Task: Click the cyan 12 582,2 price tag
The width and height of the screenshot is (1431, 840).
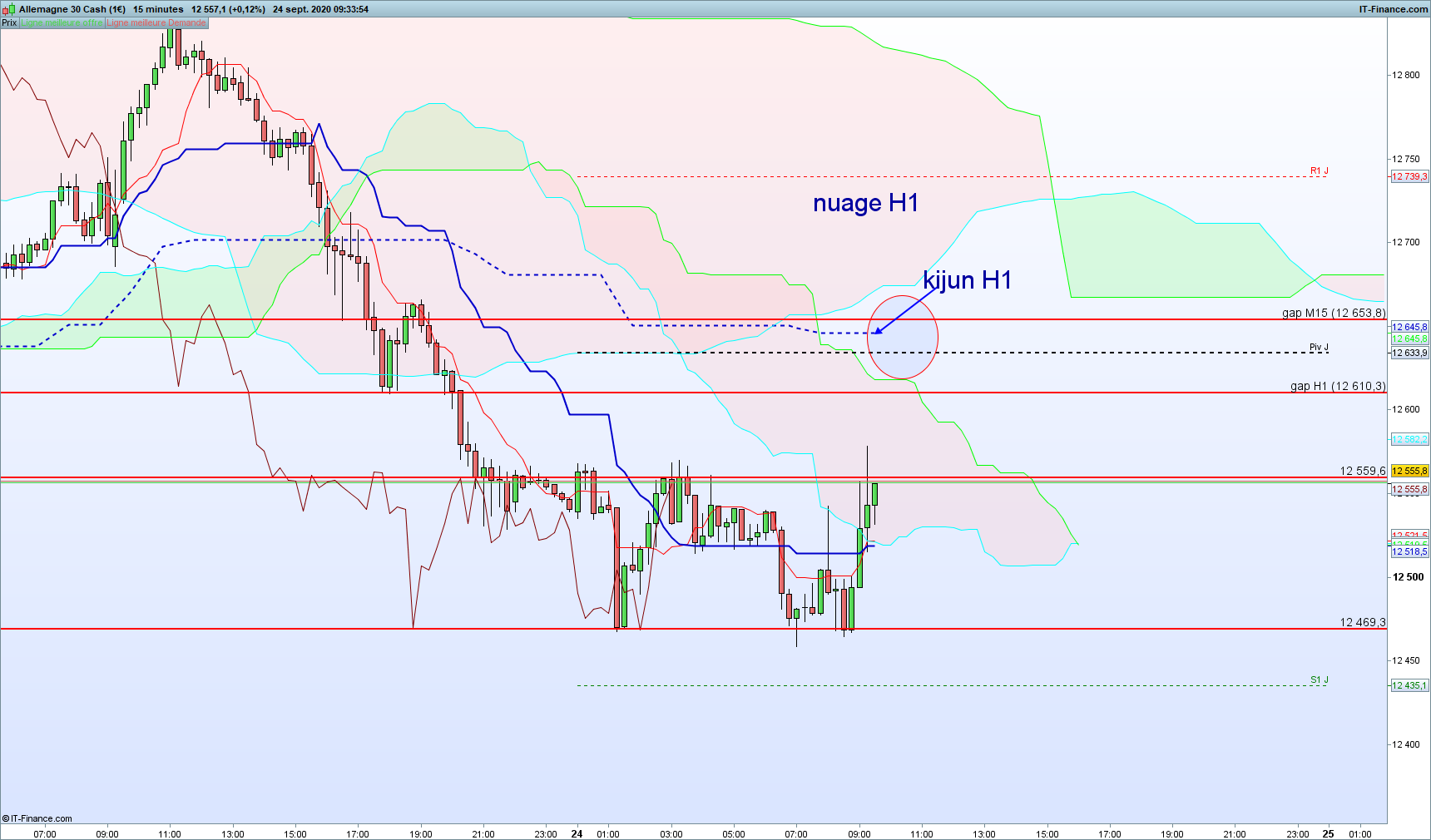Action: [x=1409, y=439]
